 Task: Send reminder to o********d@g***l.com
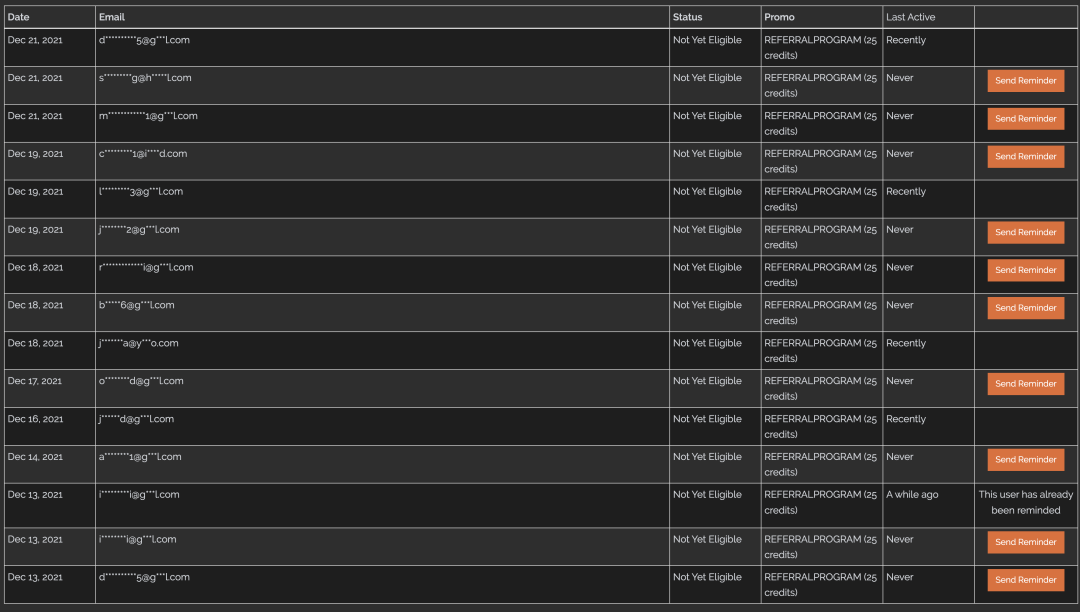pos(1026,383)
